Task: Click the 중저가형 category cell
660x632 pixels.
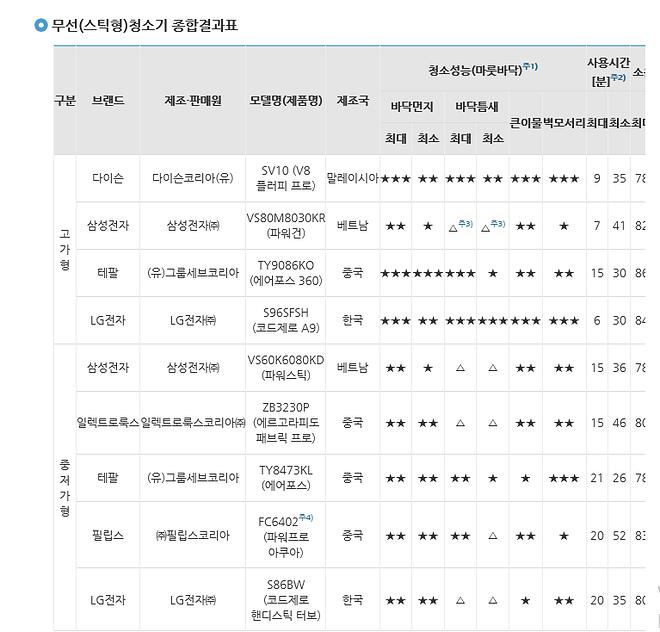Action: [64, 486]
